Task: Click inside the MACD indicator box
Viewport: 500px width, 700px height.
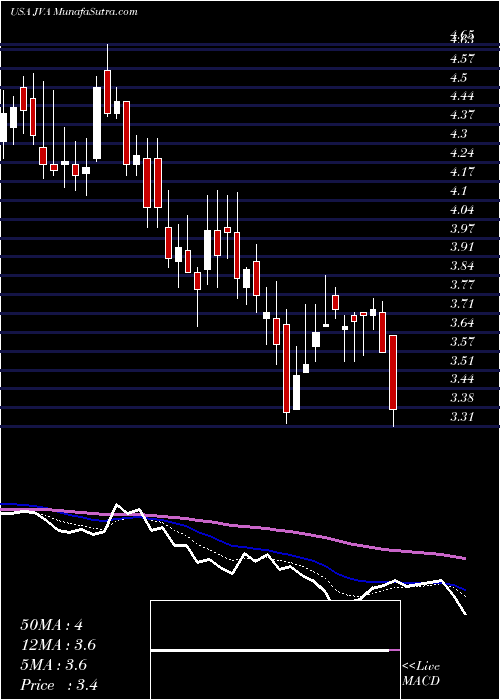Action: pos(275,650)
